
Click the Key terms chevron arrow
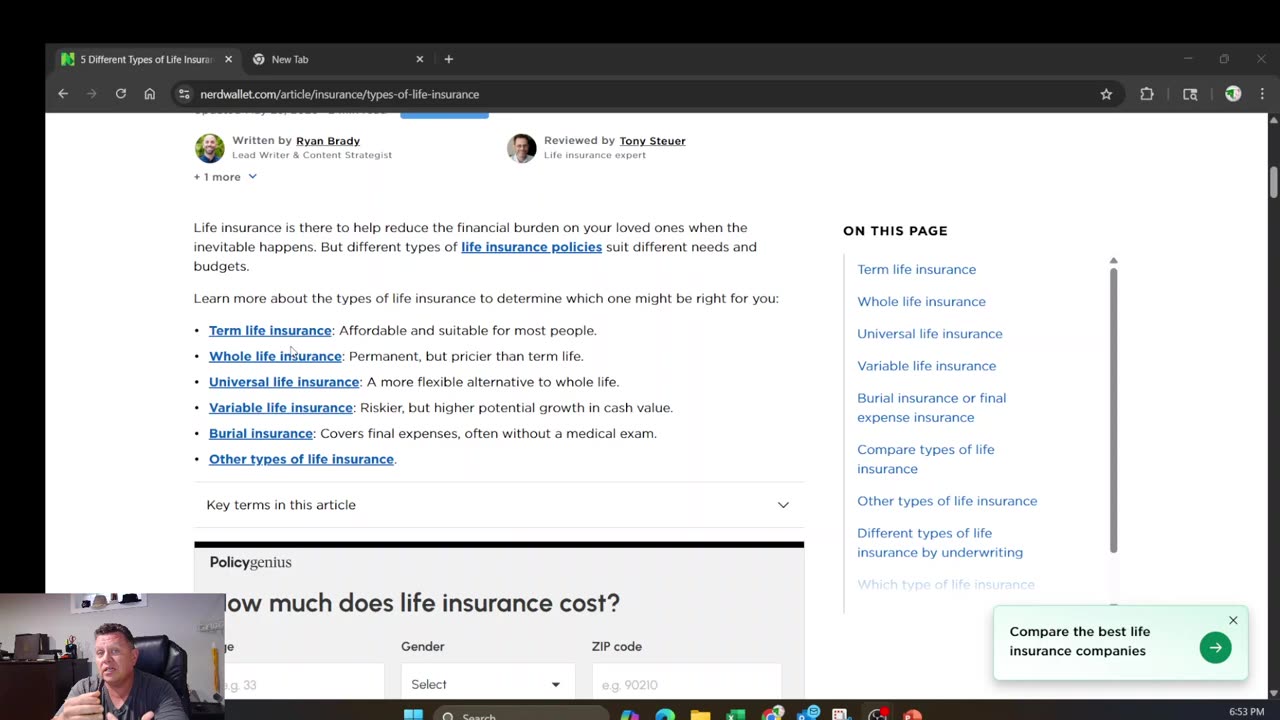pos(783,505)
